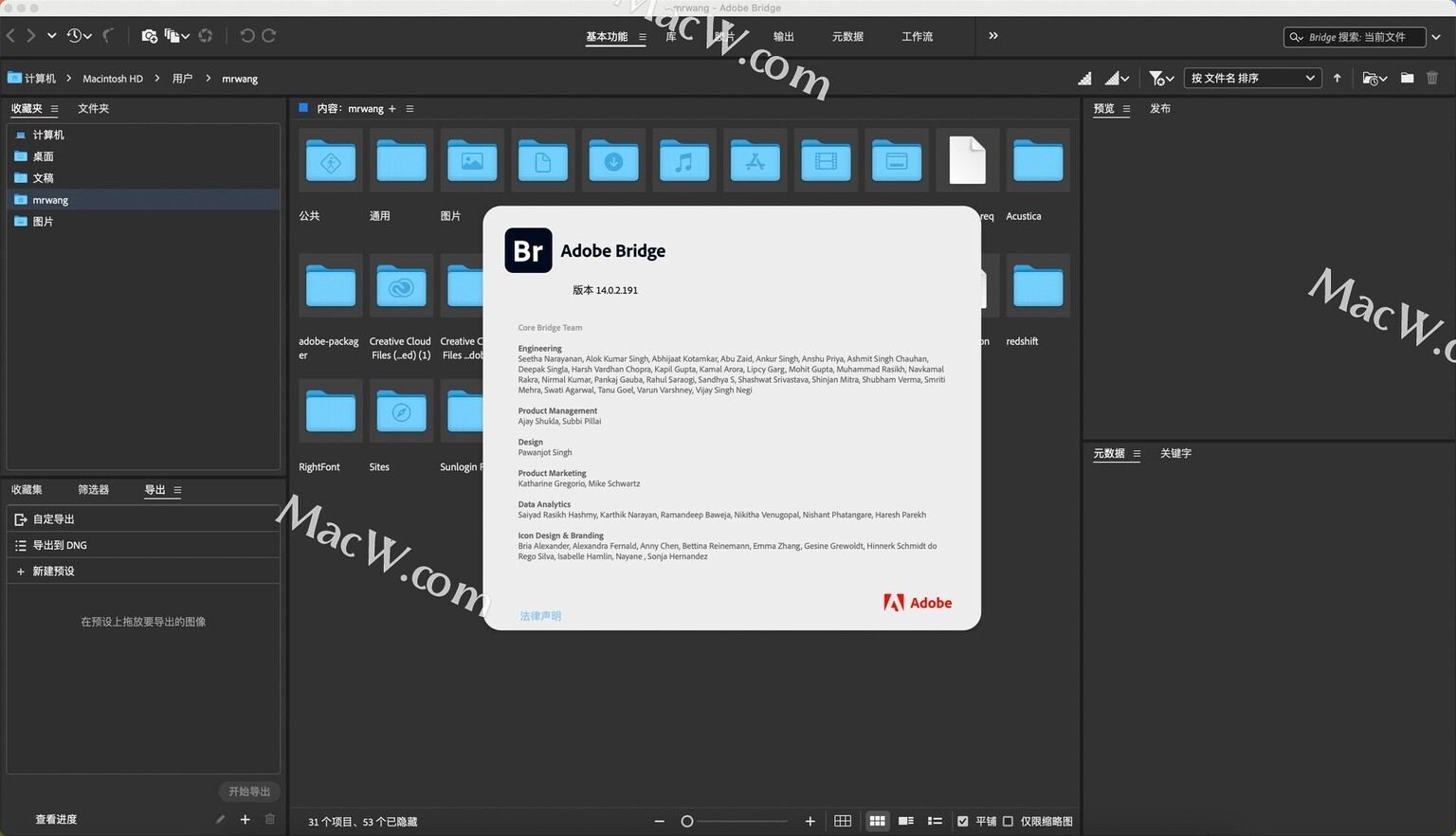Open the 基本功能 workspace menu icon
This screenshot has width=1456, height=836.
click(642, 37)
